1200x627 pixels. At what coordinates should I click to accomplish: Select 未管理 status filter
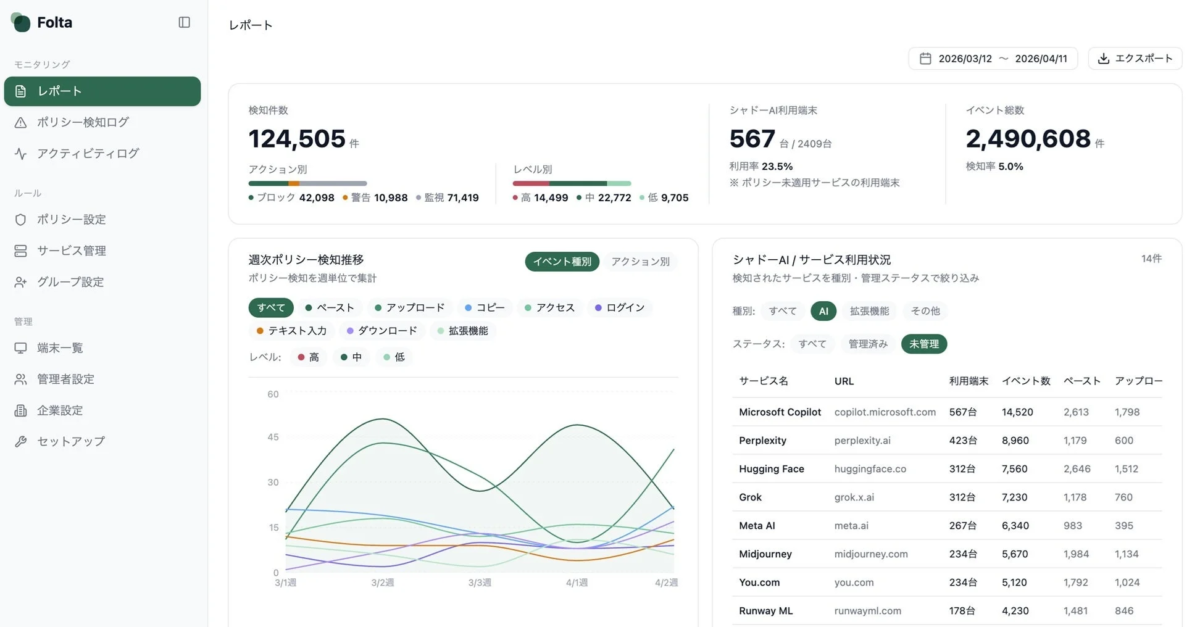(924, 344)
